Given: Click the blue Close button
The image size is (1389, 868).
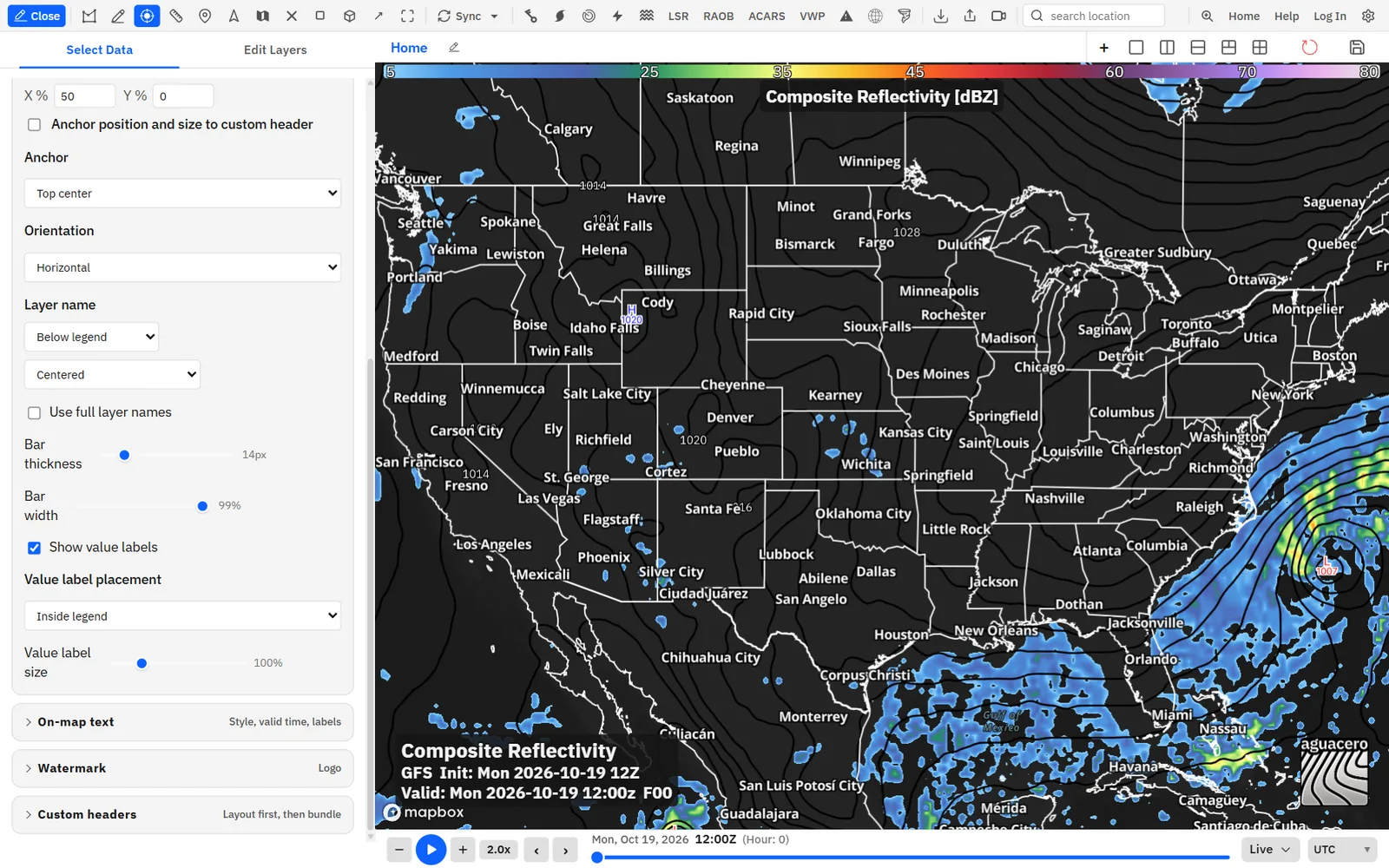Looking at the screenshot, I should pyautogui.click(x=37, y=16).
